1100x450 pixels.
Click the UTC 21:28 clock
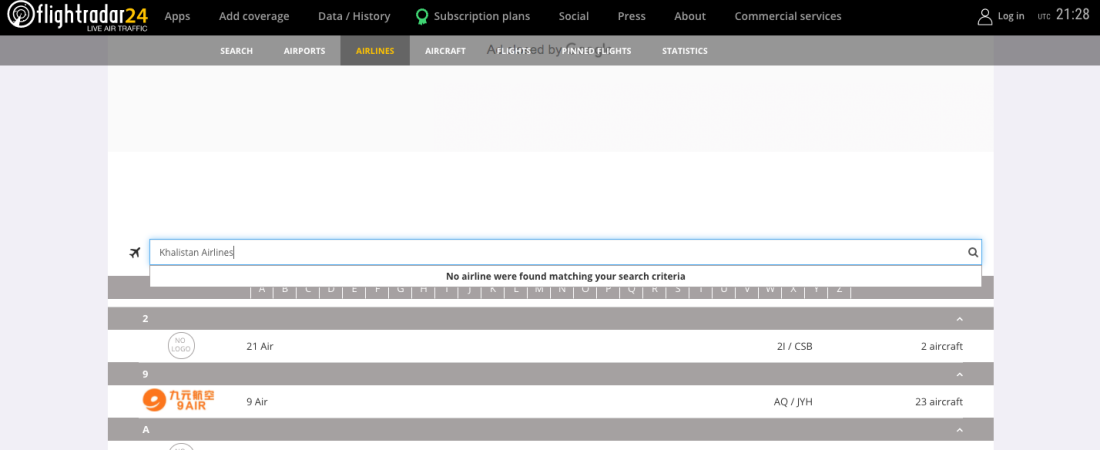point(1063,15)
